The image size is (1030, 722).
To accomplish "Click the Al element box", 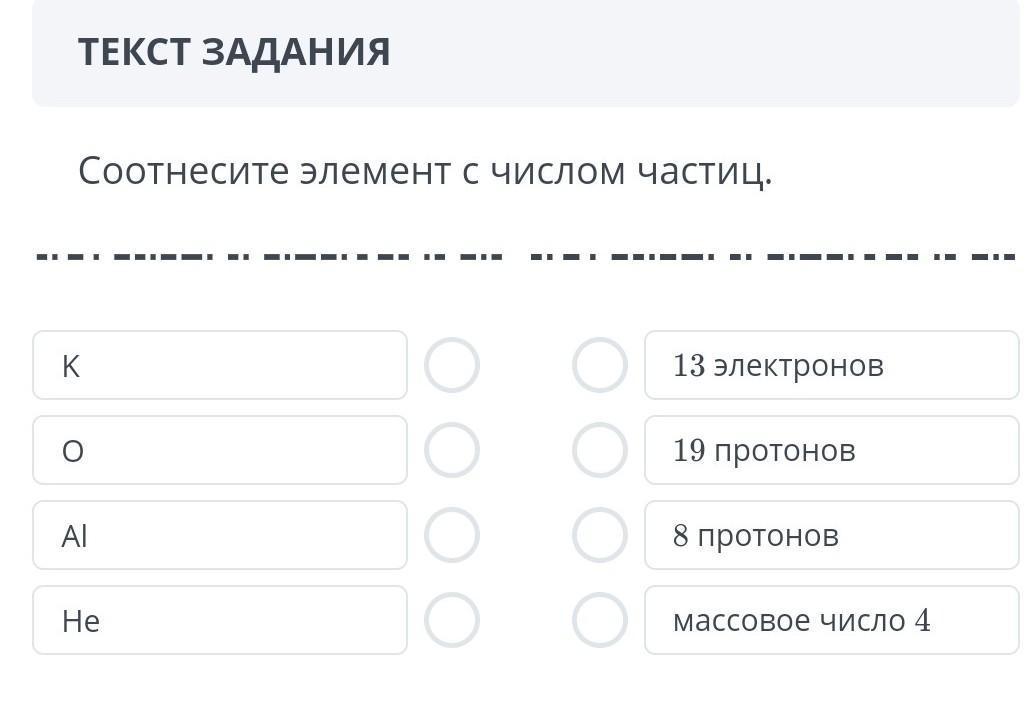I will click(x=220, y=535).
